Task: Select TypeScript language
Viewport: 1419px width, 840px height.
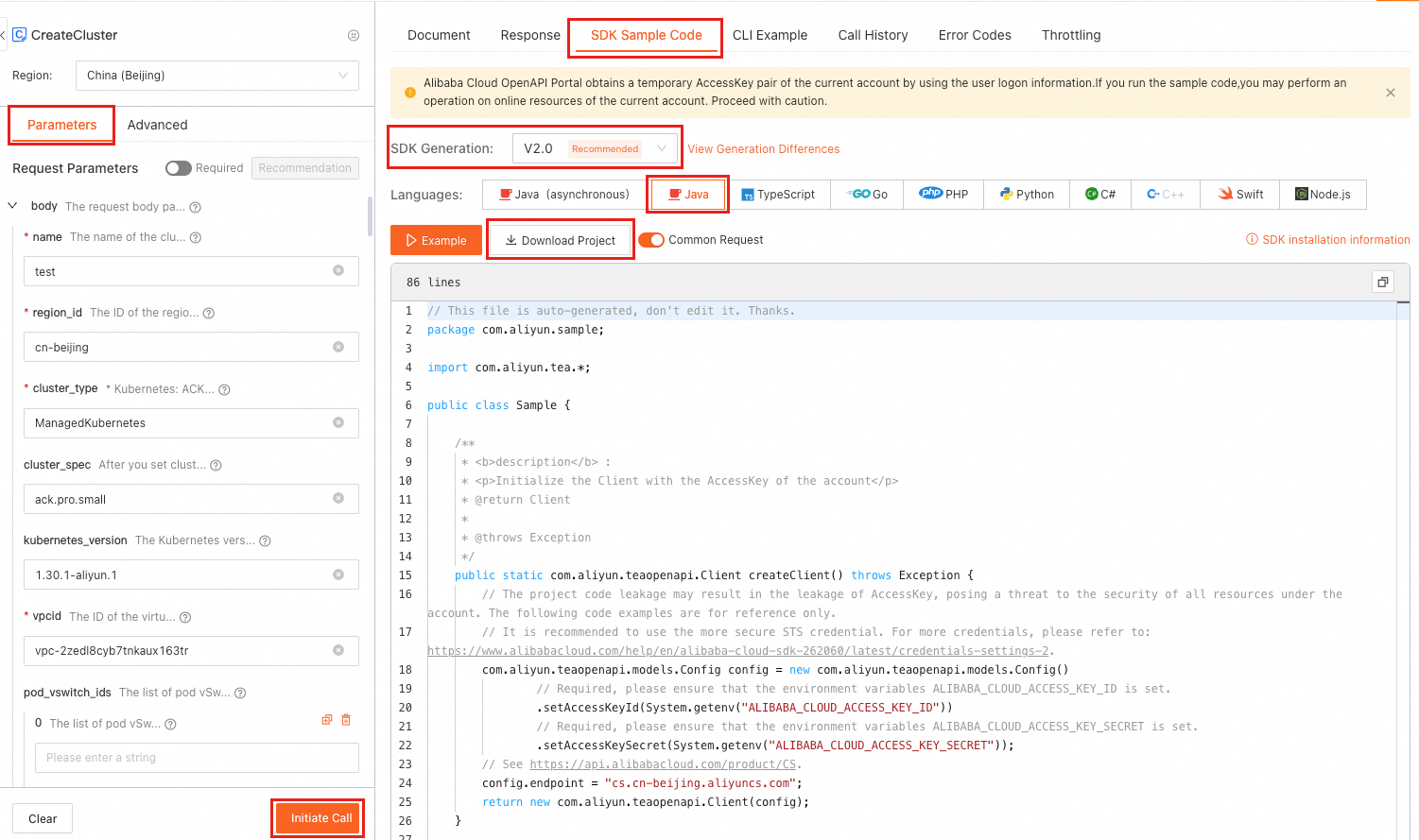Action: (778, 195)
